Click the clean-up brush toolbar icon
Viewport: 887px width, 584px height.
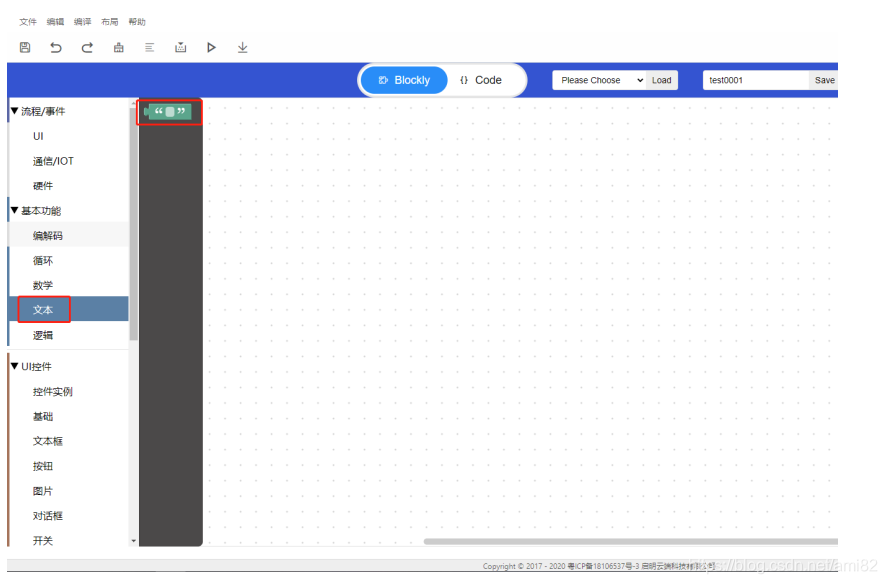coord(118,48)
